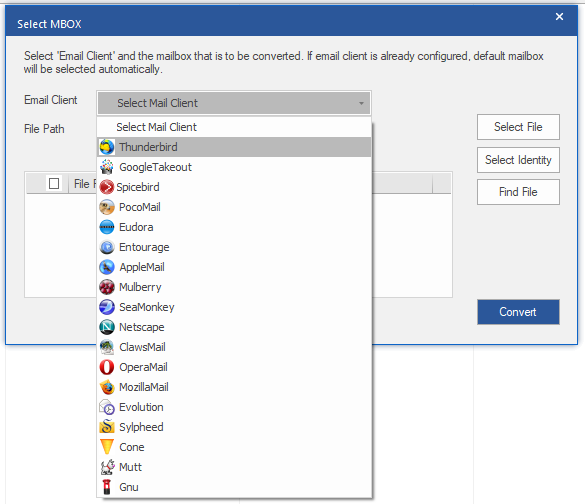Click the GoogleTakeout icon

[x=107, y=167]
